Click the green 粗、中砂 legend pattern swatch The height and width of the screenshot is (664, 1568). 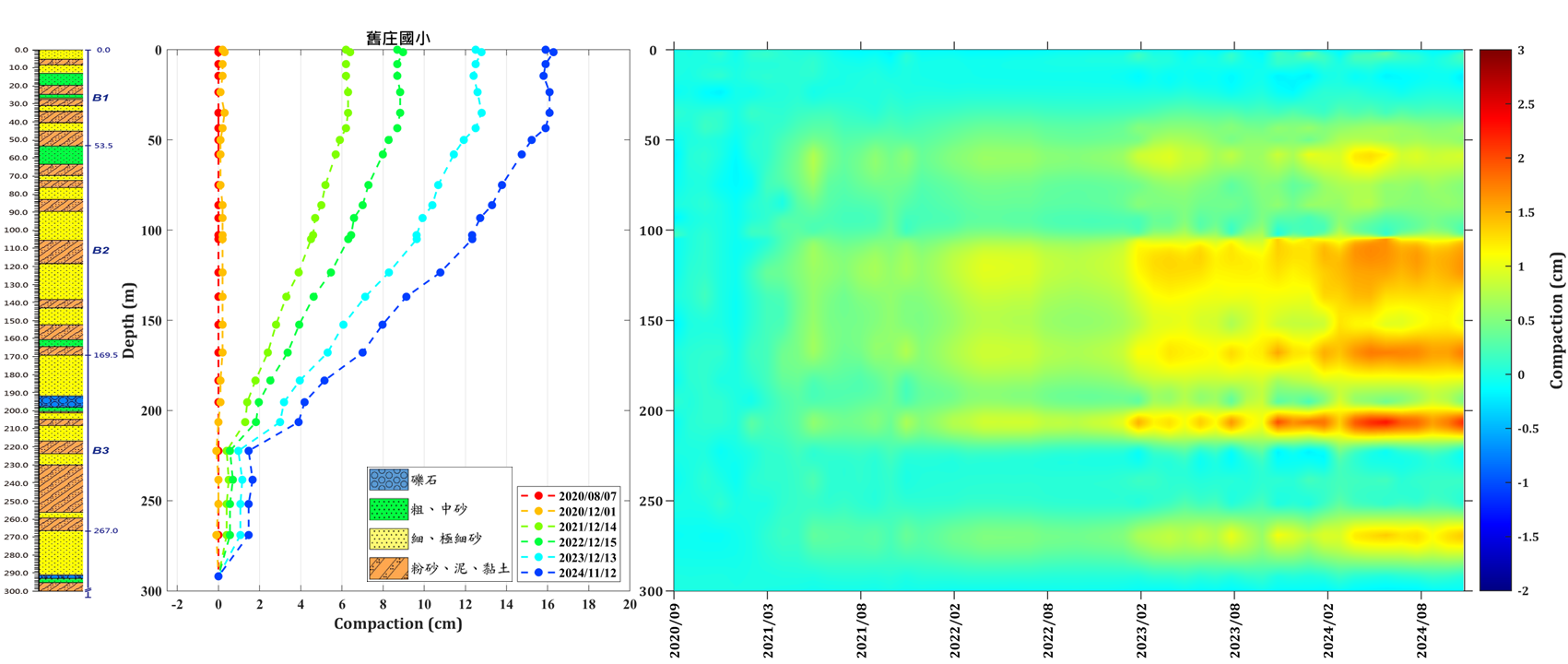coord(388,509)
